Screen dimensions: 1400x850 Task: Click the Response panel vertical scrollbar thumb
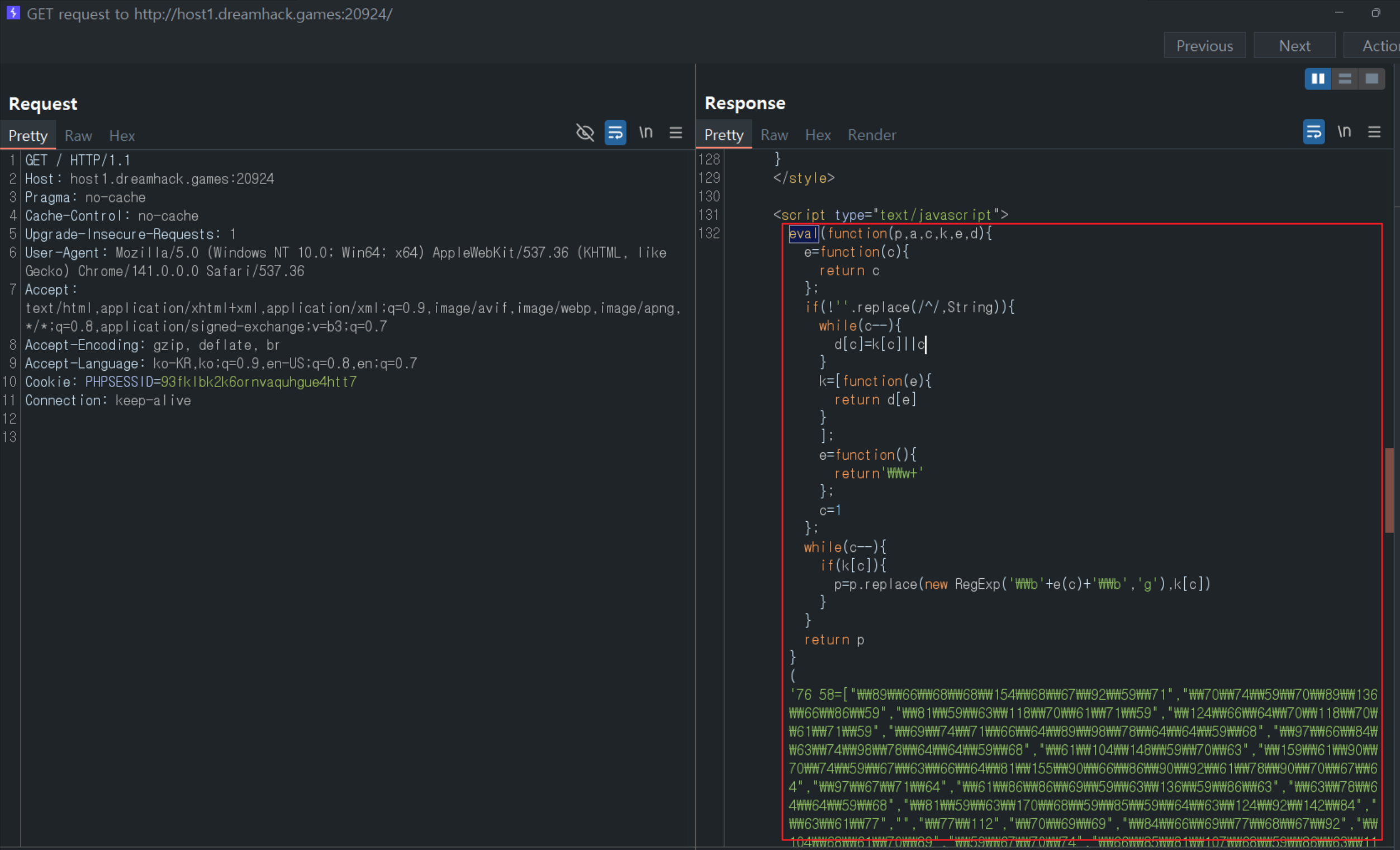coord(1389,490)
